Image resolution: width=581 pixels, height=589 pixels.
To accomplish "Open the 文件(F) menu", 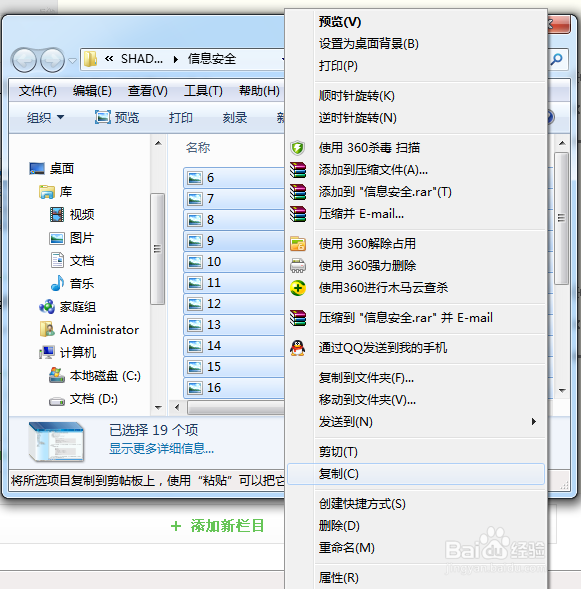I will (x=38, y=91).
